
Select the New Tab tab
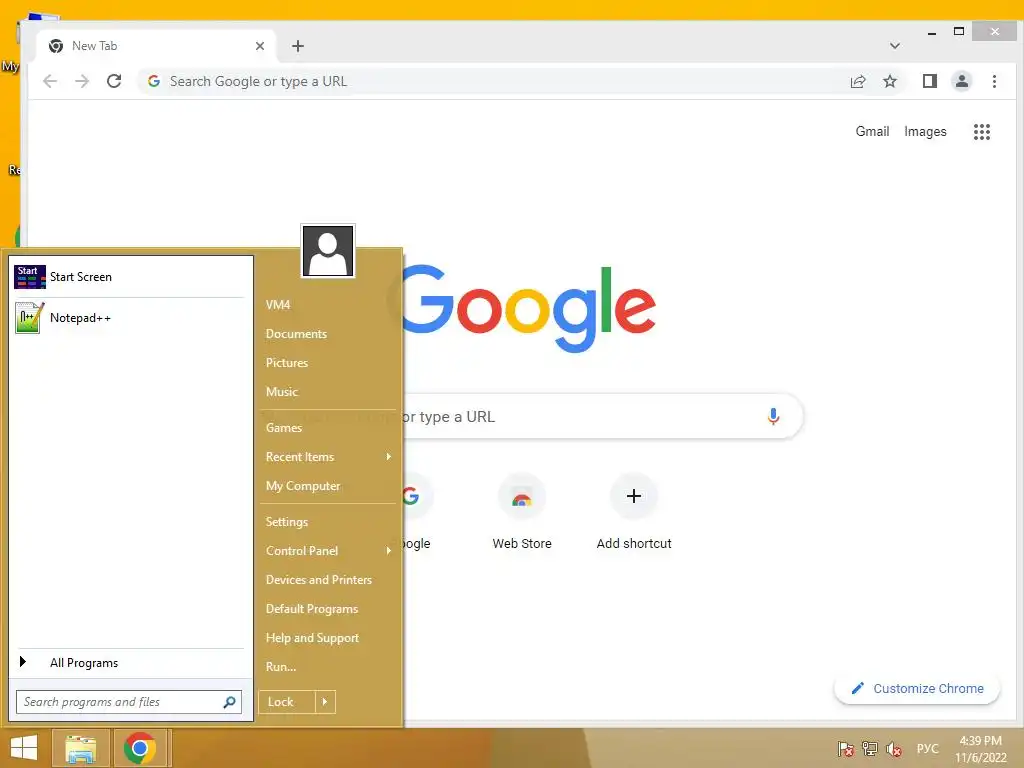click(x=155, y=46)
